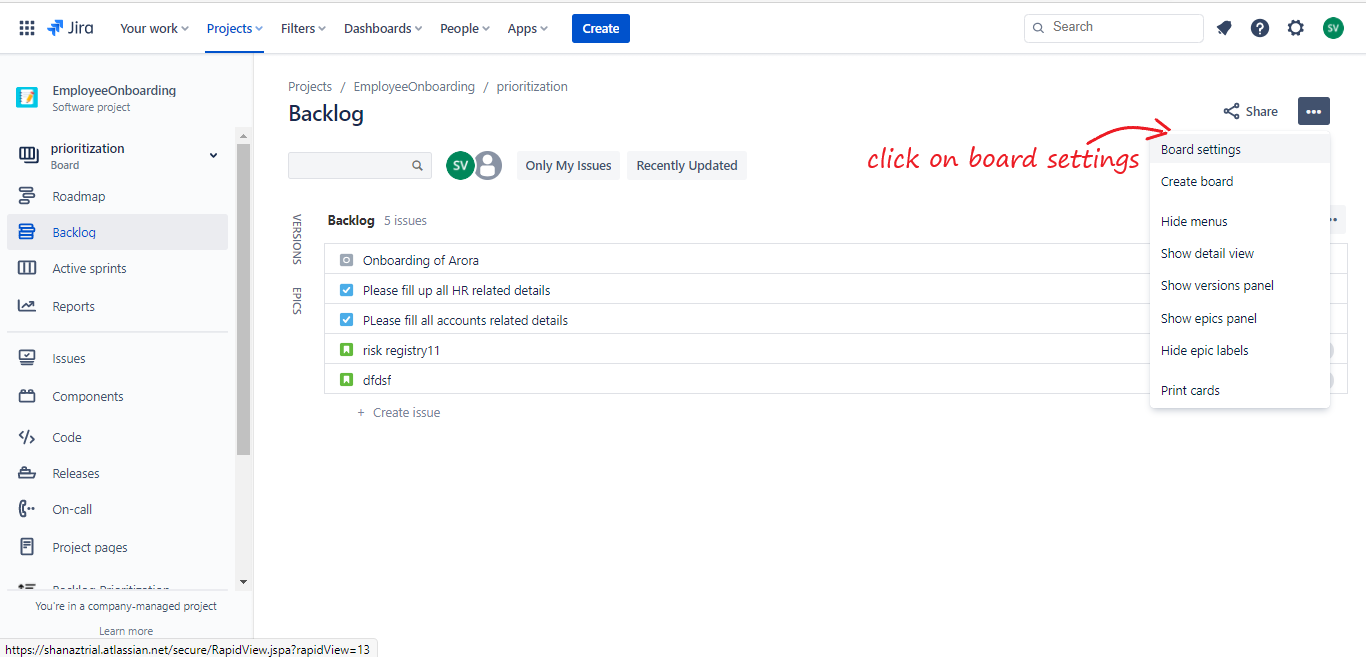Click the notifications bell icon

point(1224,28)
